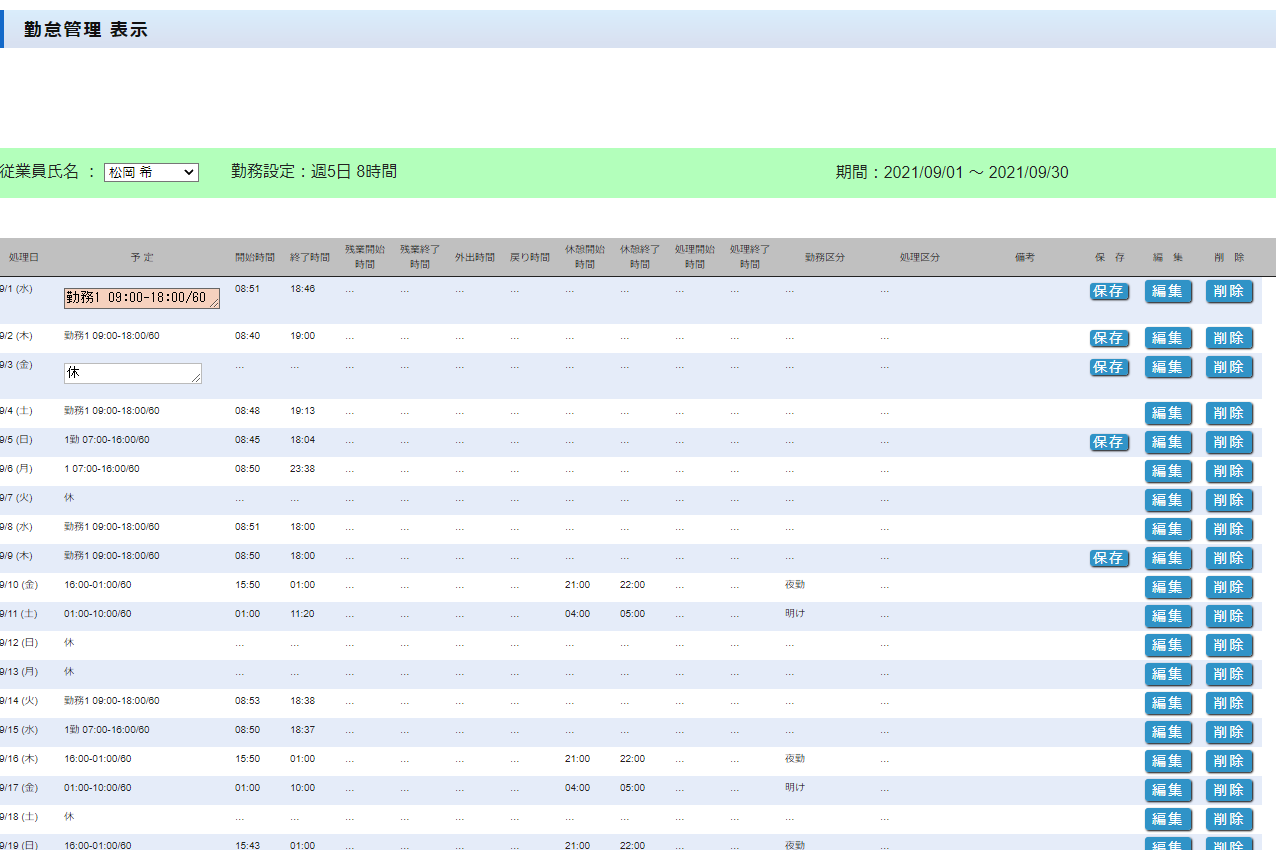Delete the 9/1 attendance row
Screen dimensions: 1276x850
coord(1229,291)
